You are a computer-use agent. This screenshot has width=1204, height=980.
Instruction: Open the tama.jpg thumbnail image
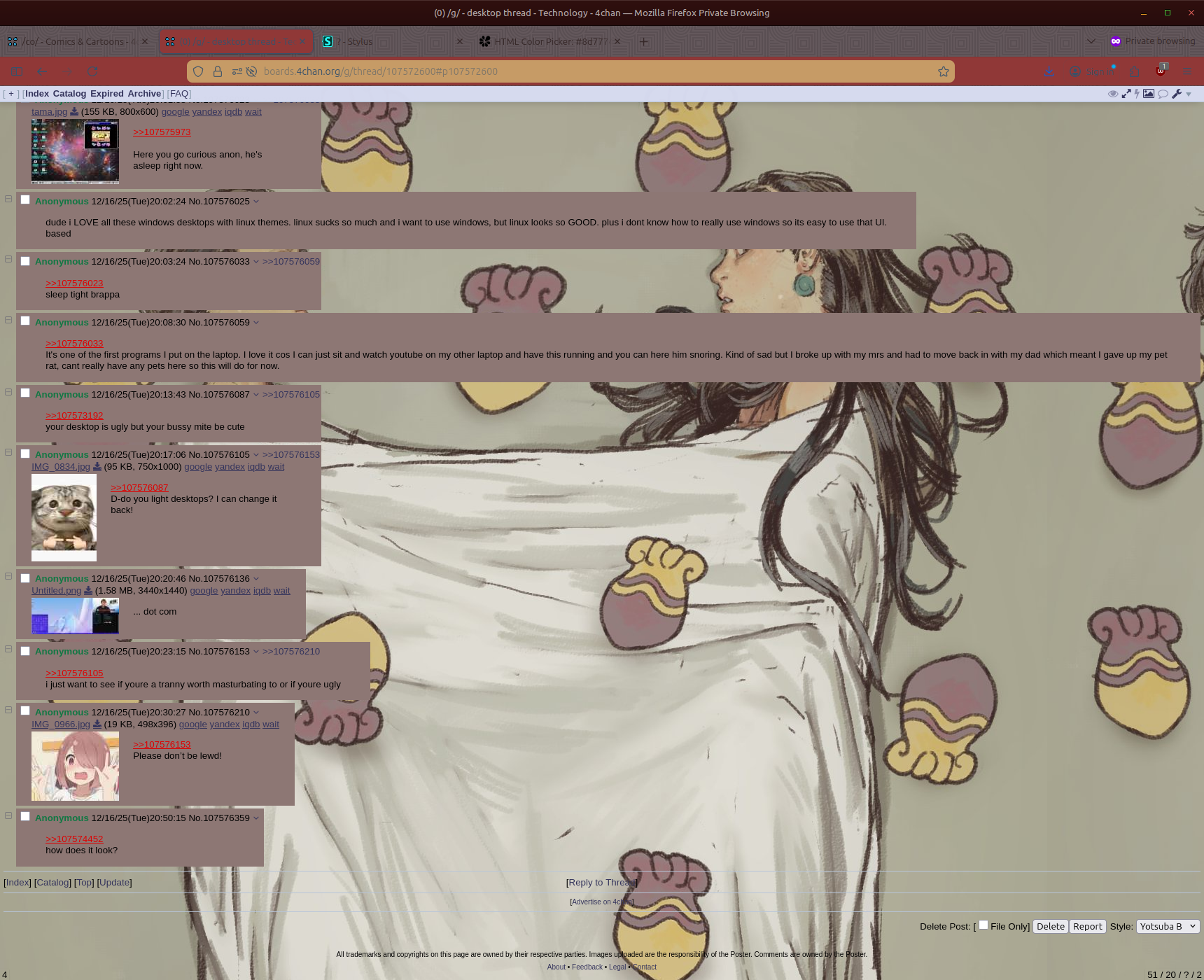(x=75, y=151)
